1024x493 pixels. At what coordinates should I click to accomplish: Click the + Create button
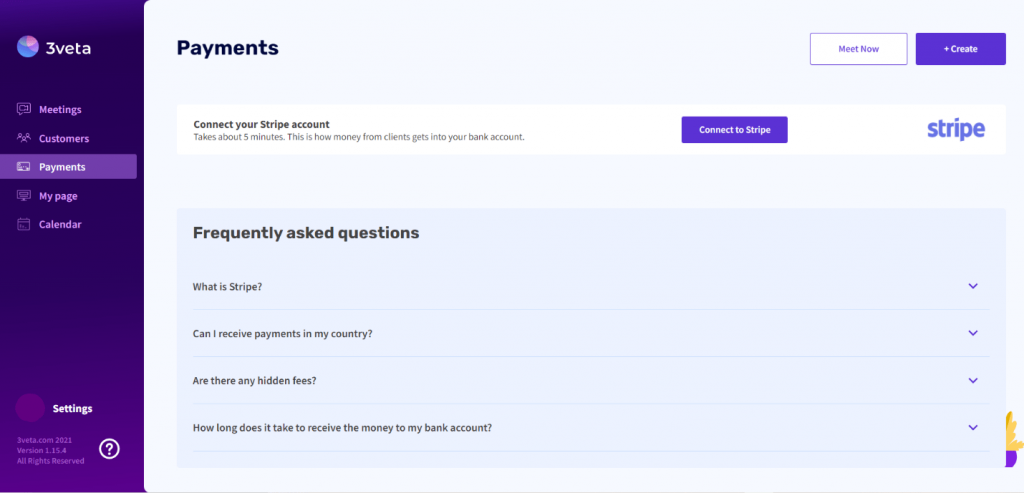click(961, 49)
